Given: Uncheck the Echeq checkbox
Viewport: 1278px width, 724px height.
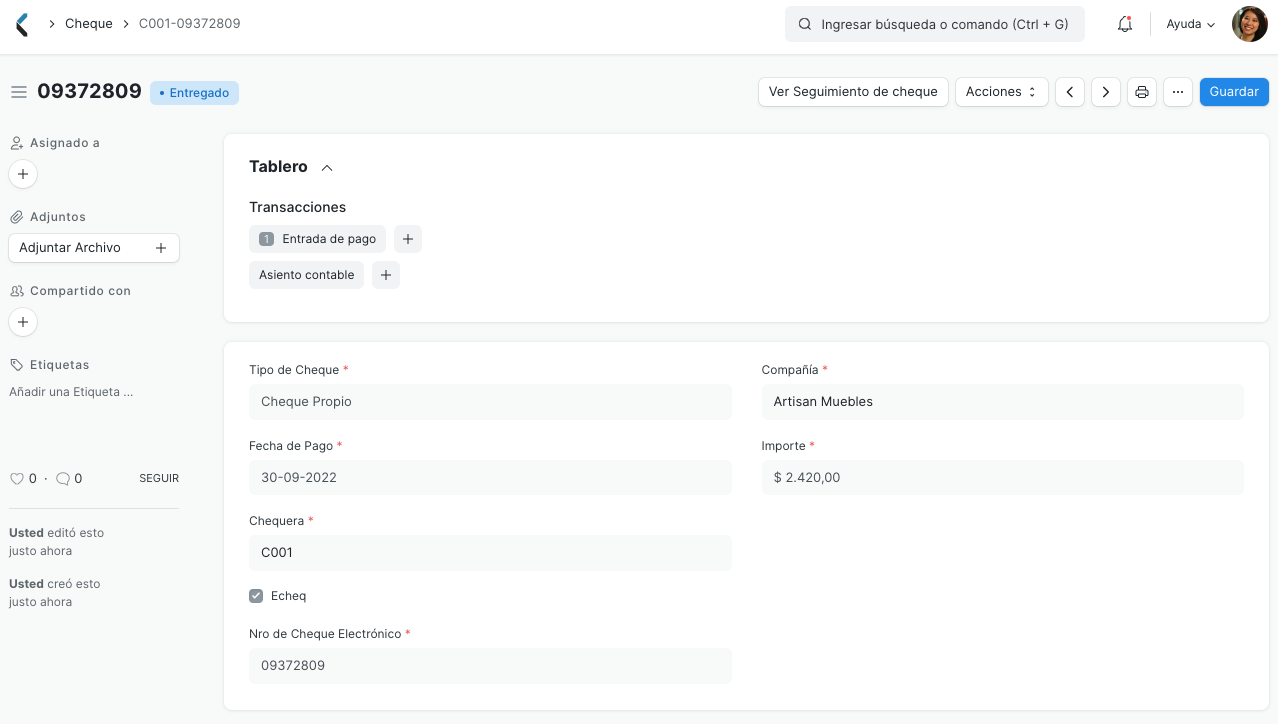Looking at the screenshot, I should pos(256,596).
